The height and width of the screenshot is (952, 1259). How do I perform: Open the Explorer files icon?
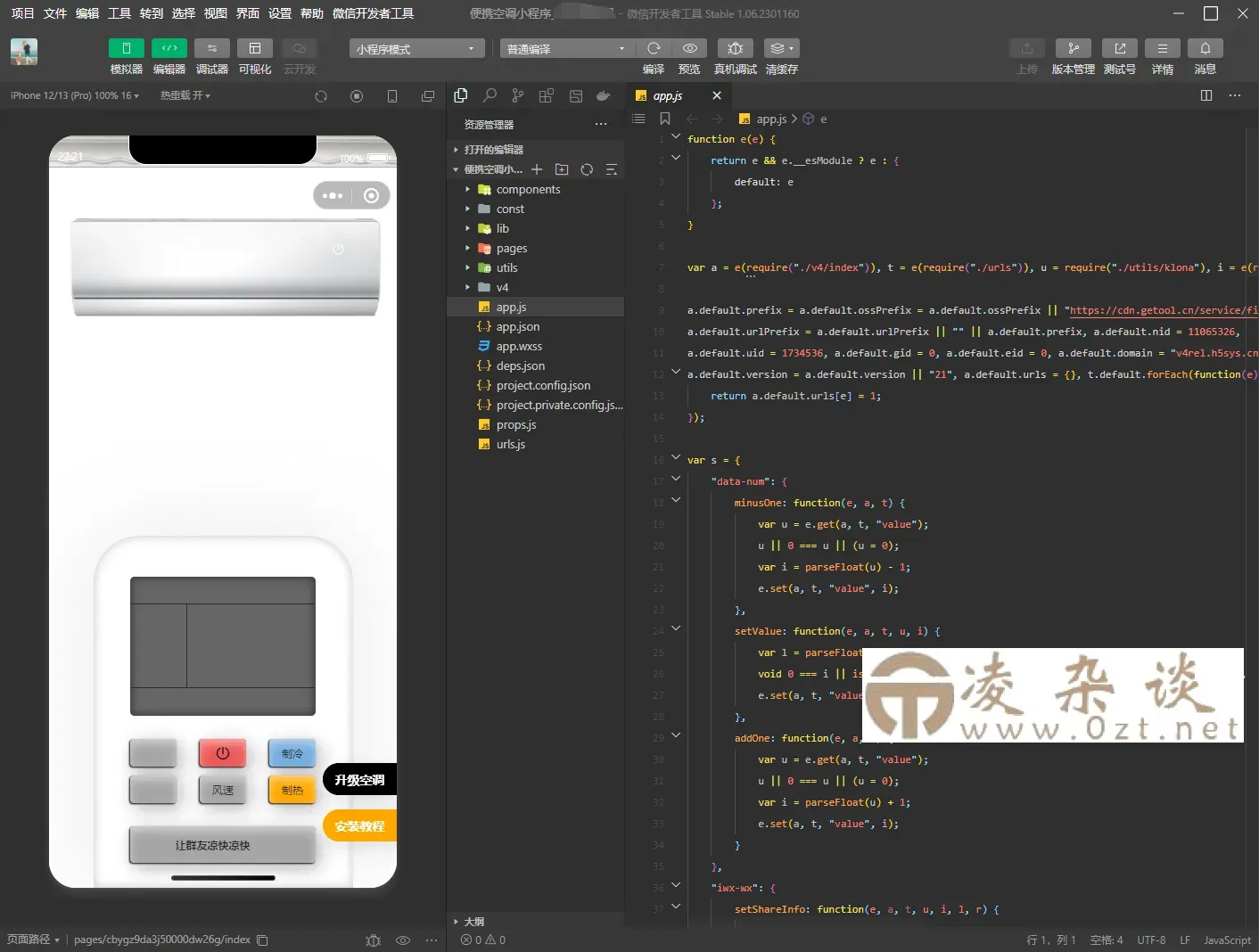pos(461,95)
